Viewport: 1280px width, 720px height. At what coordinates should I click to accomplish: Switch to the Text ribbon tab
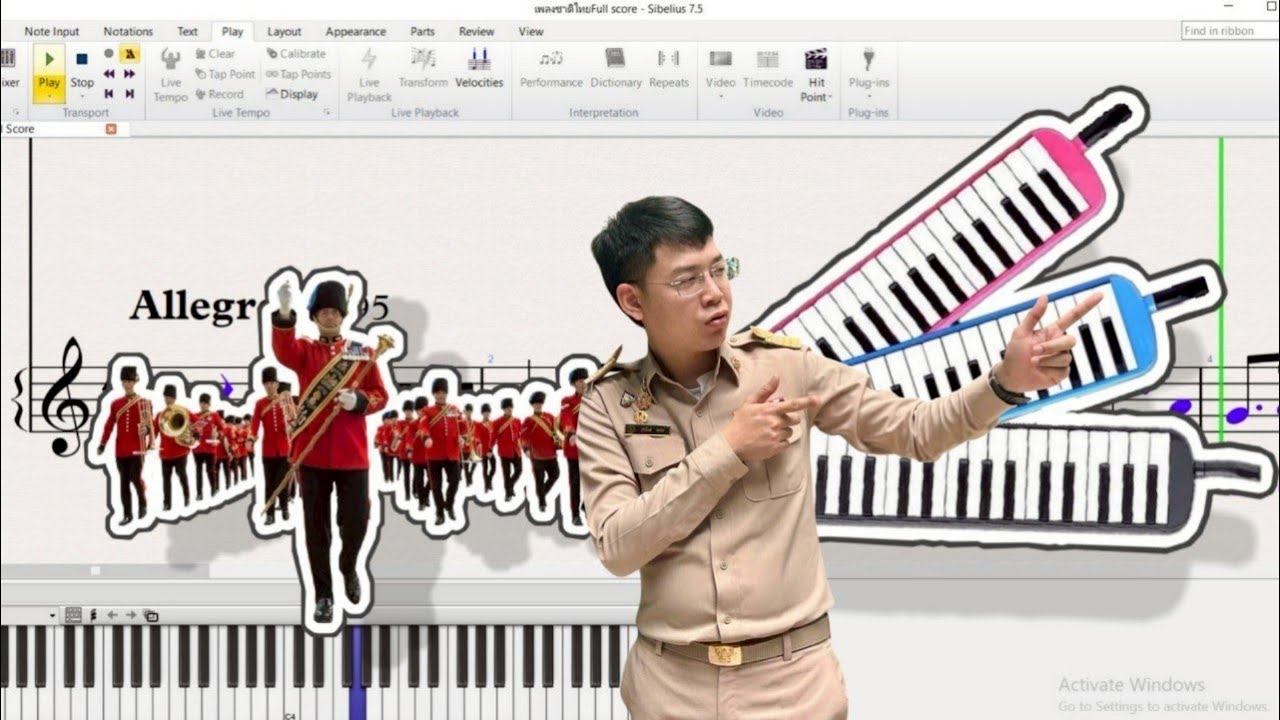(x=187, y=32)
